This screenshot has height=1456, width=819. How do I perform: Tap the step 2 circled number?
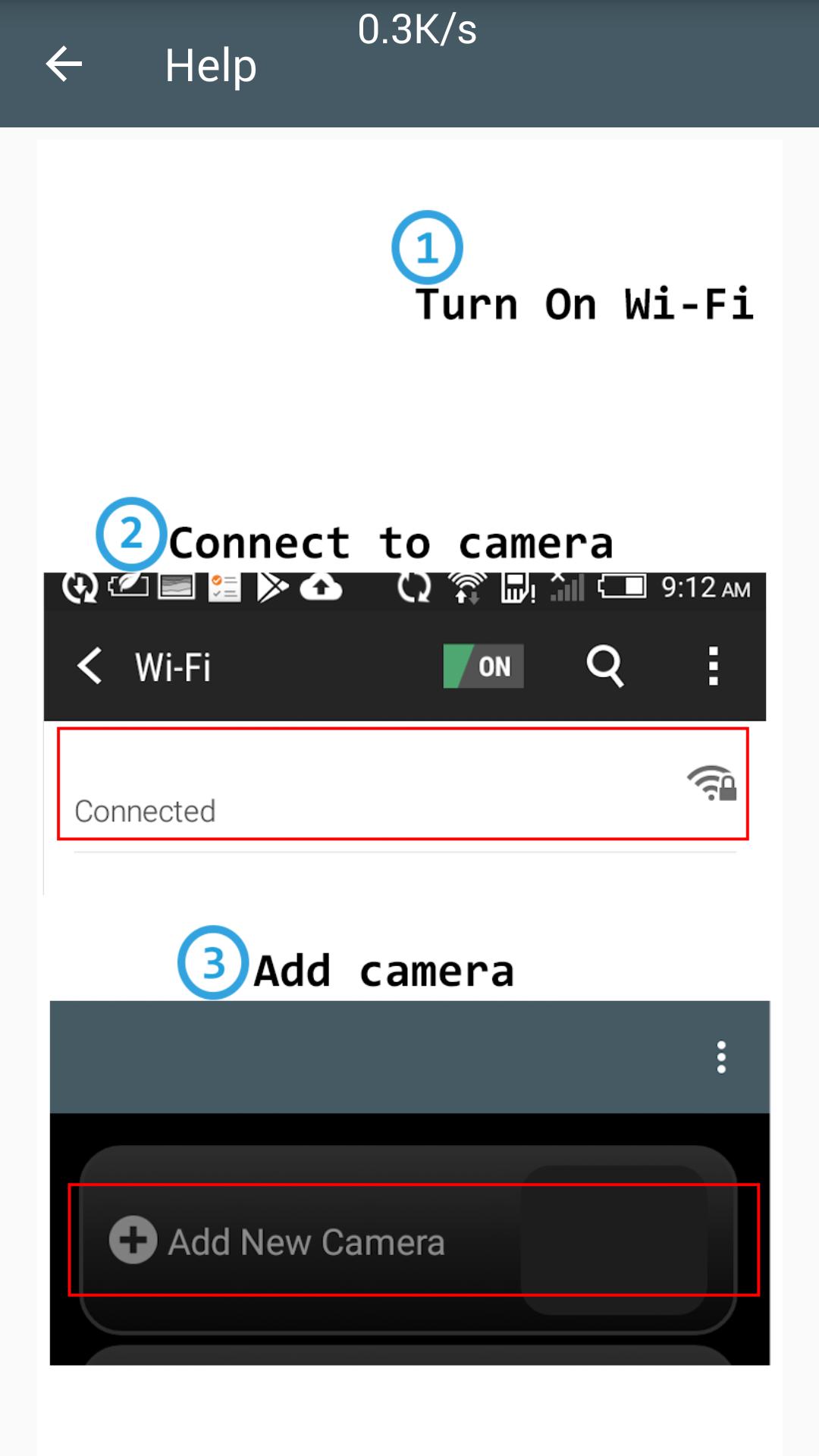click(x=131, y=534)
